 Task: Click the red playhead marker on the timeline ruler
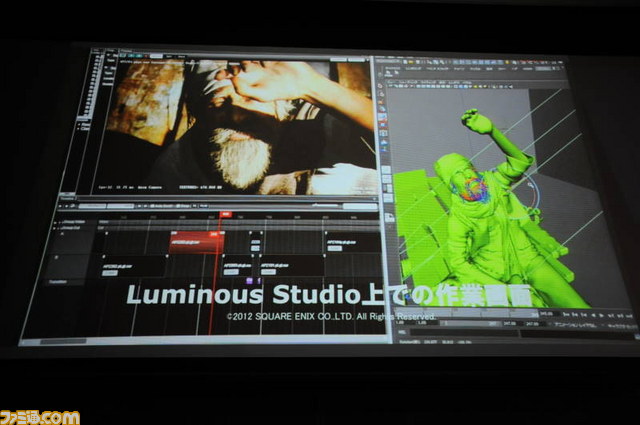coord(225,214)
